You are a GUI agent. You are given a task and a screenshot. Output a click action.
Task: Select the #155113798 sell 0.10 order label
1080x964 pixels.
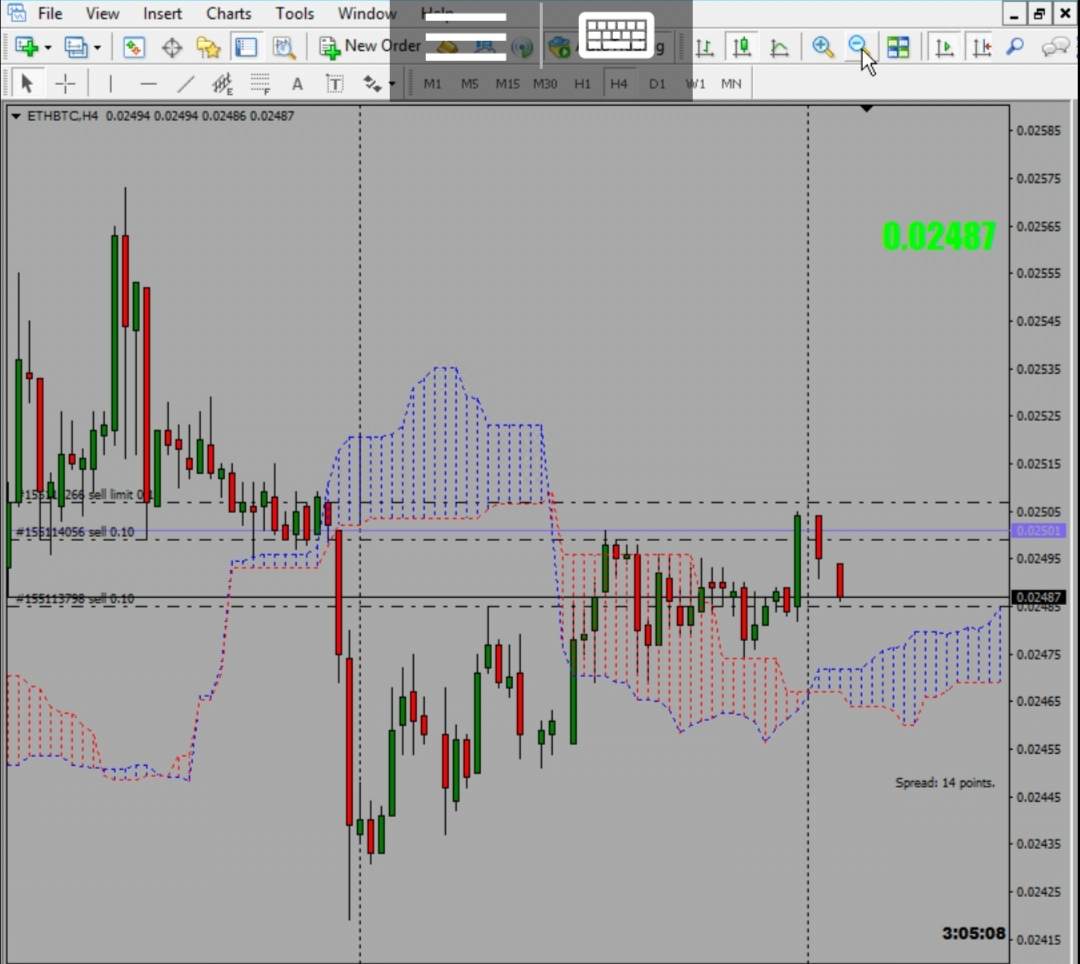(x=74, y=598)
